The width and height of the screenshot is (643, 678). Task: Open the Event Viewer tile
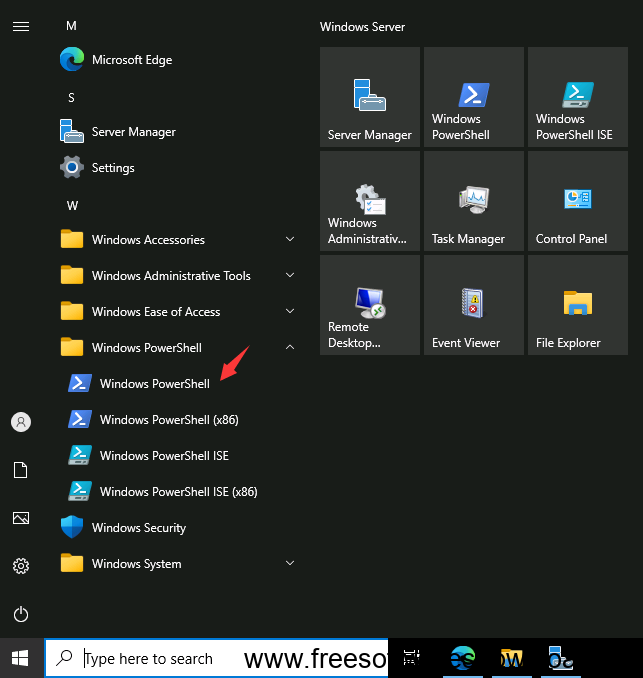[474, 305]
